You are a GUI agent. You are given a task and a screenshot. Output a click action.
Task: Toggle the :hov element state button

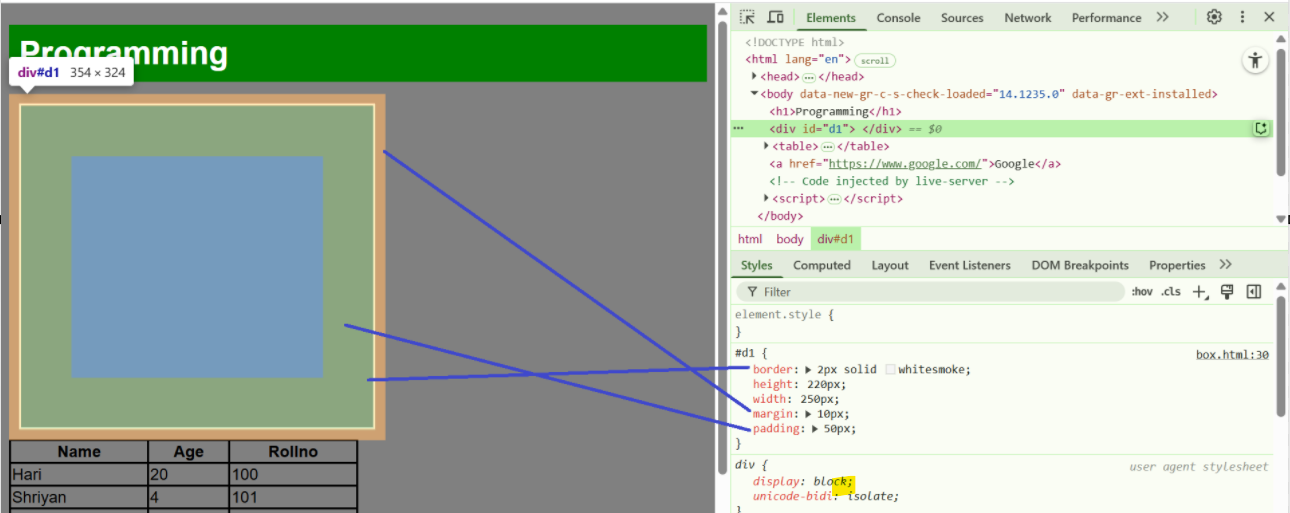[1142, 292]
